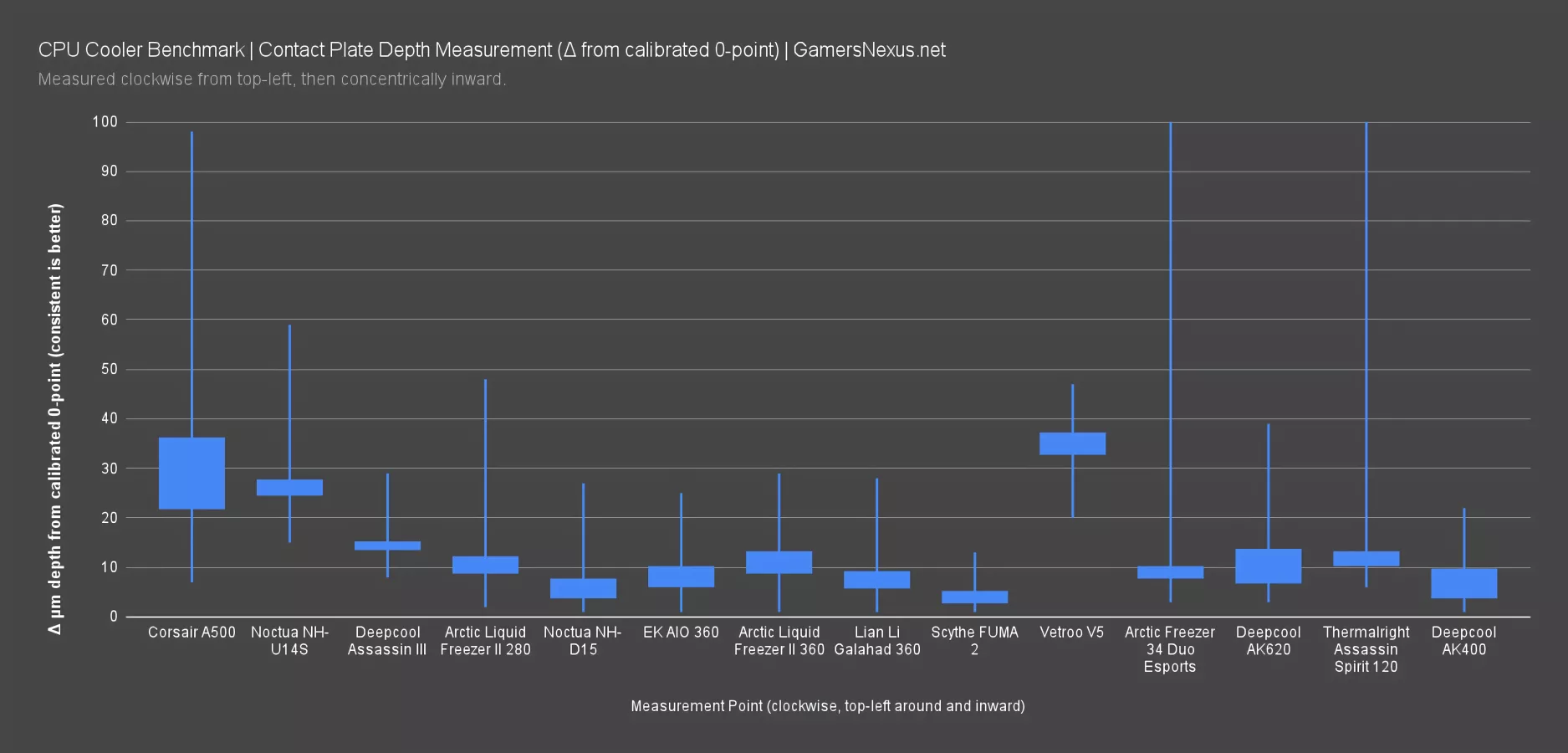Click the Scythe FUMA 2 candlestick box
The image size is (1568, 753).
974,597
